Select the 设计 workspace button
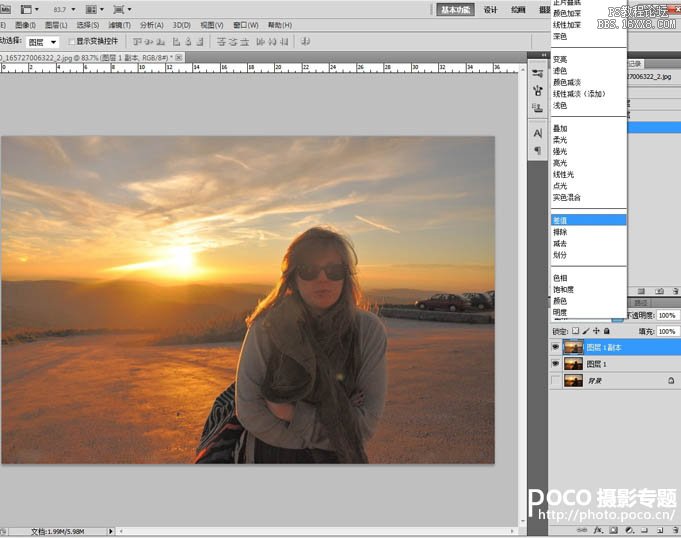Viewport: 681px width, 538px height. tap(490, 10)
